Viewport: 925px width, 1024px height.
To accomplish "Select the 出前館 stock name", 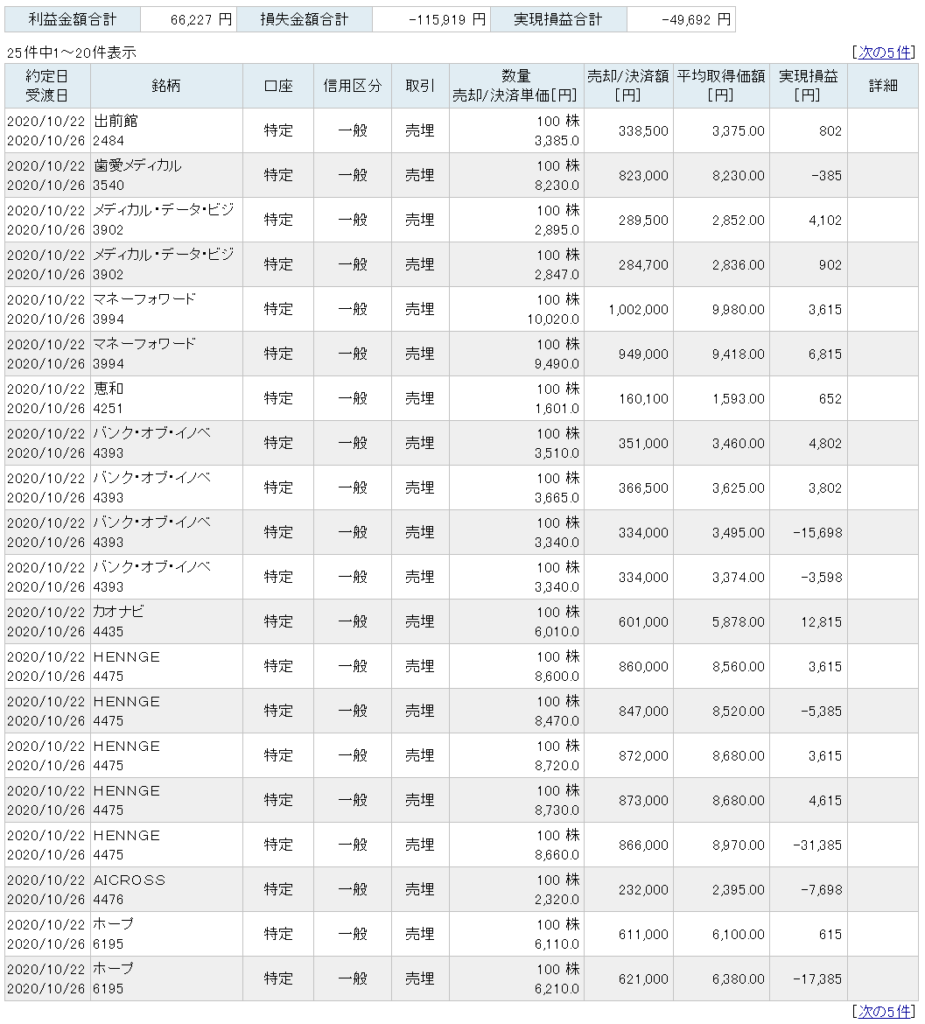I will coord(113,120).
